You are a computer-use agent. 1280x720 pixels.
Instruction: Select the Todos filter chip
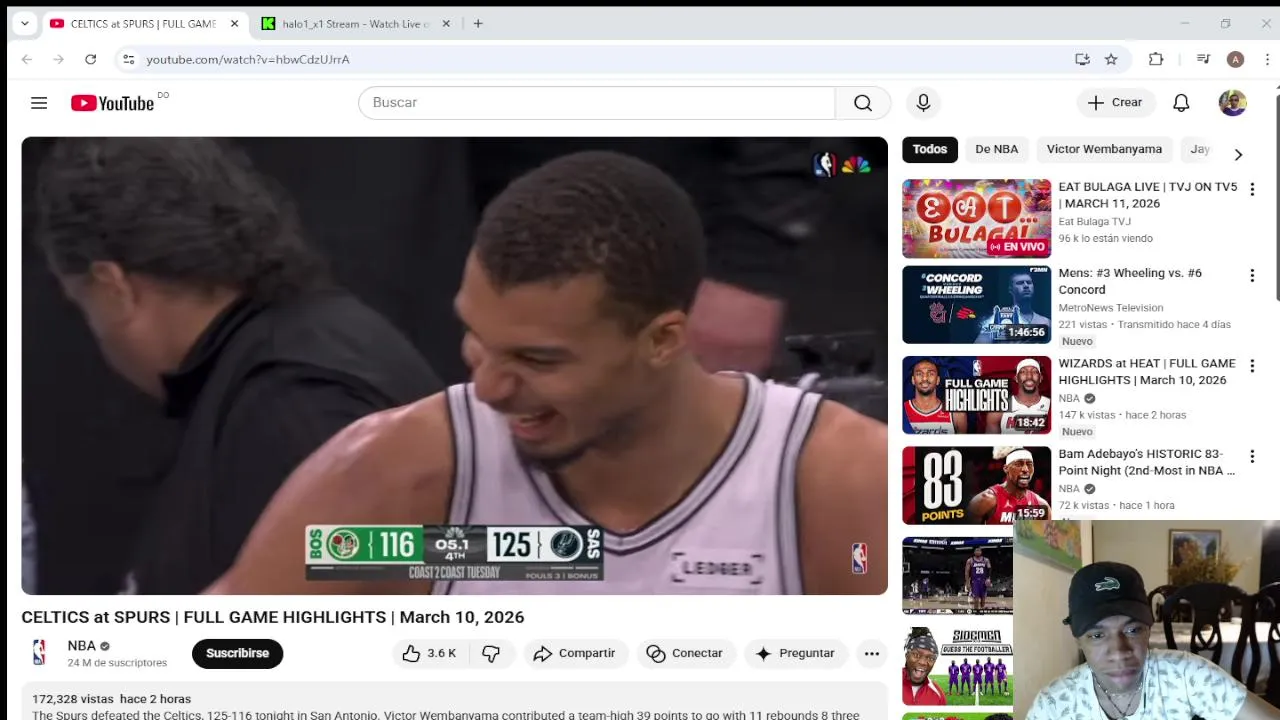click(930, 149)
